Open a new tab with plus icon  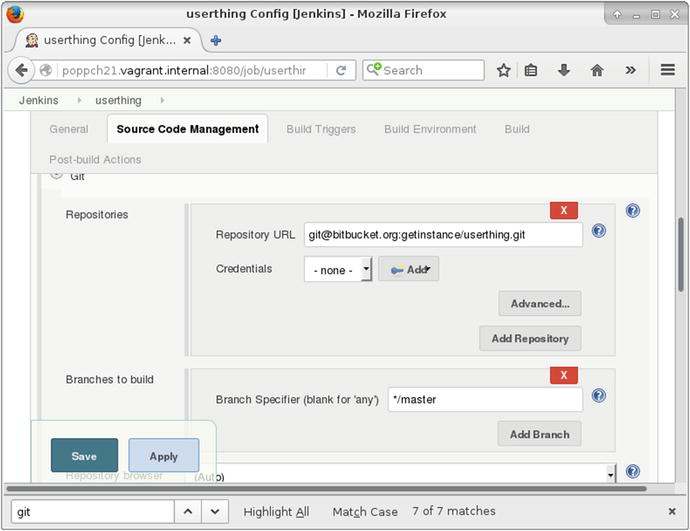coord(216,40)
